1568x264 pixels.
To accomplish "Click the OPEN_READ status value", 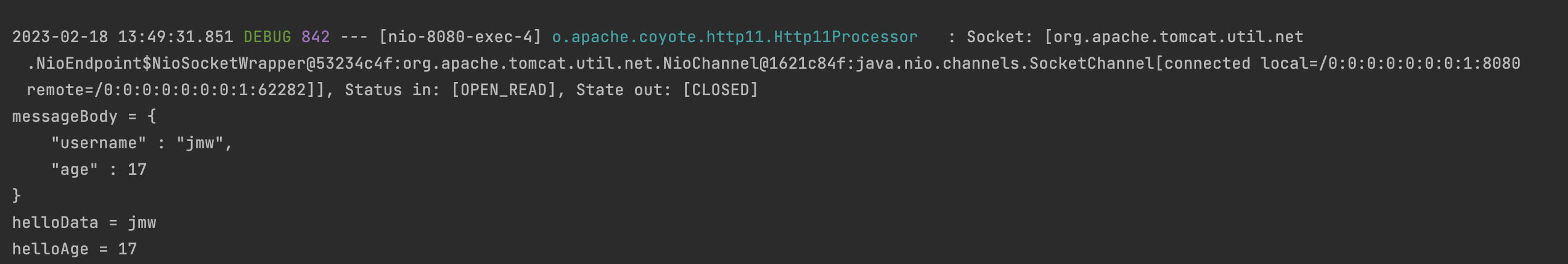I will (x=503, y=90).
